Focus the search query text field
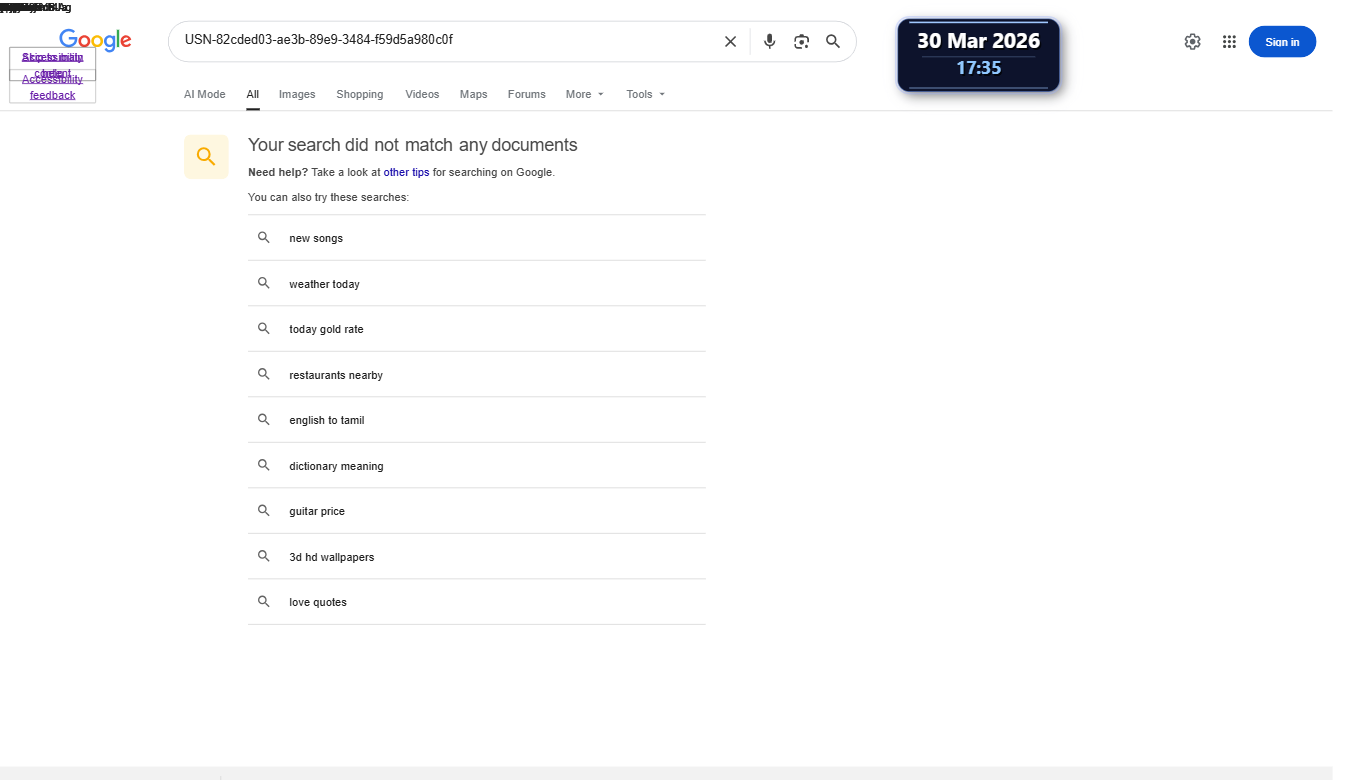 [x=445, y=41]
